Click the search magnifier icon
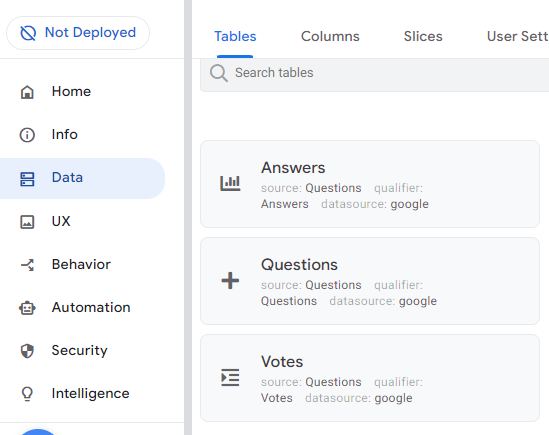This screenshot has width=549, height=435. click(x=219, y=74)
